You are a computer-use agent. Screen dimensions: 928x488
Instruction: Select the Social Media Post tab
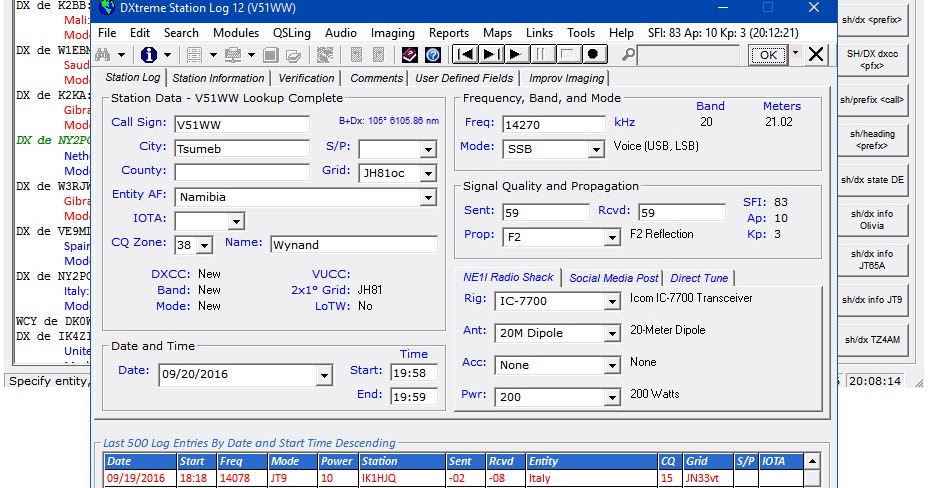pos(614,278)
